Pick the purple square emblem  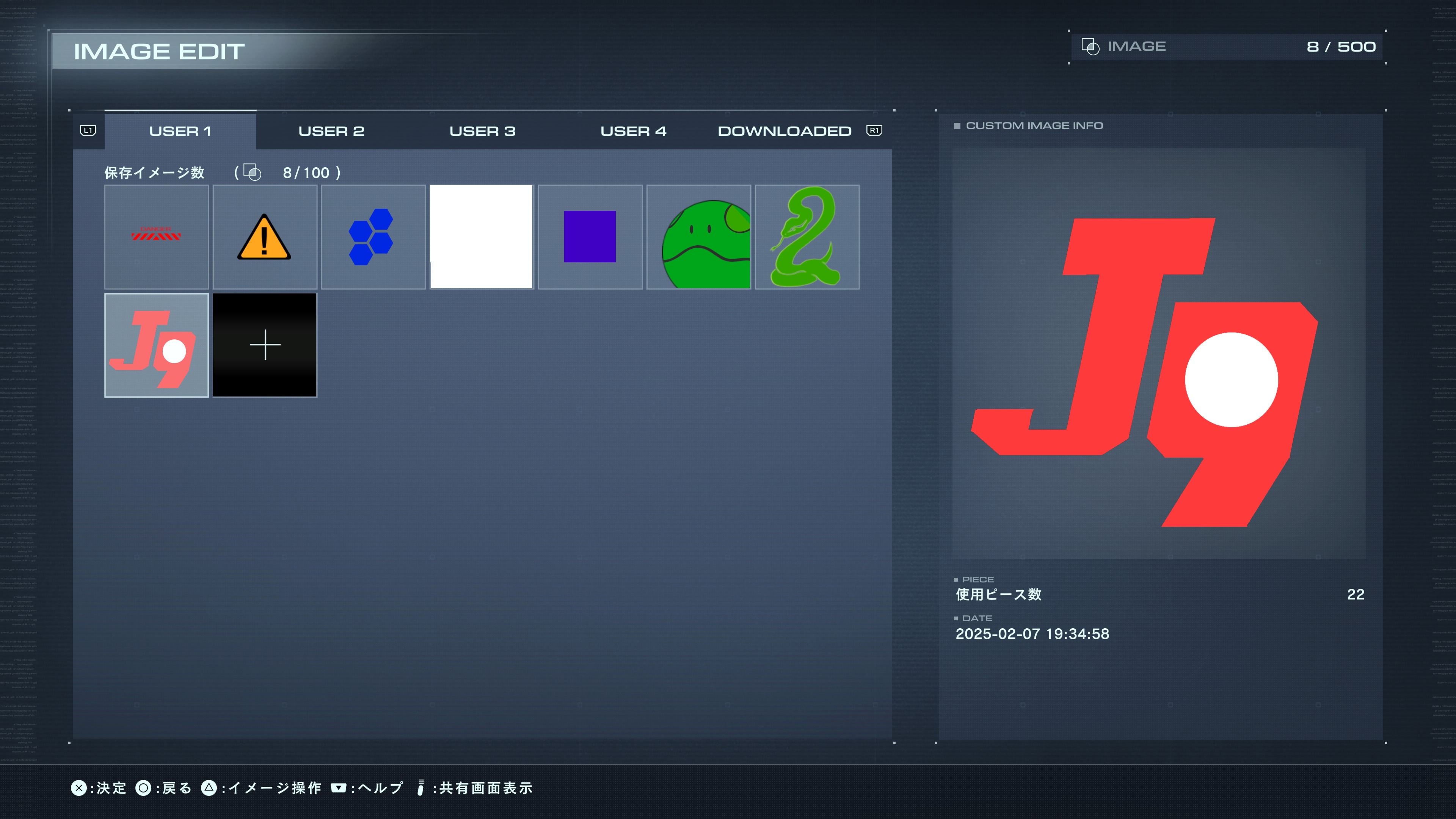pyautogui.click(x=590, y=236)
